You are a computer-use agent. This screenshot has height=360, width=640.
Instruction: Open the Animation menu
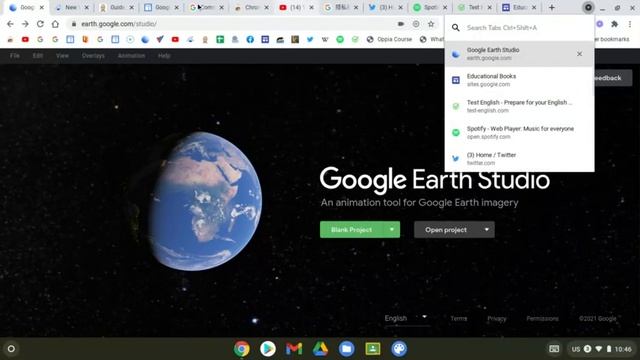131,56
